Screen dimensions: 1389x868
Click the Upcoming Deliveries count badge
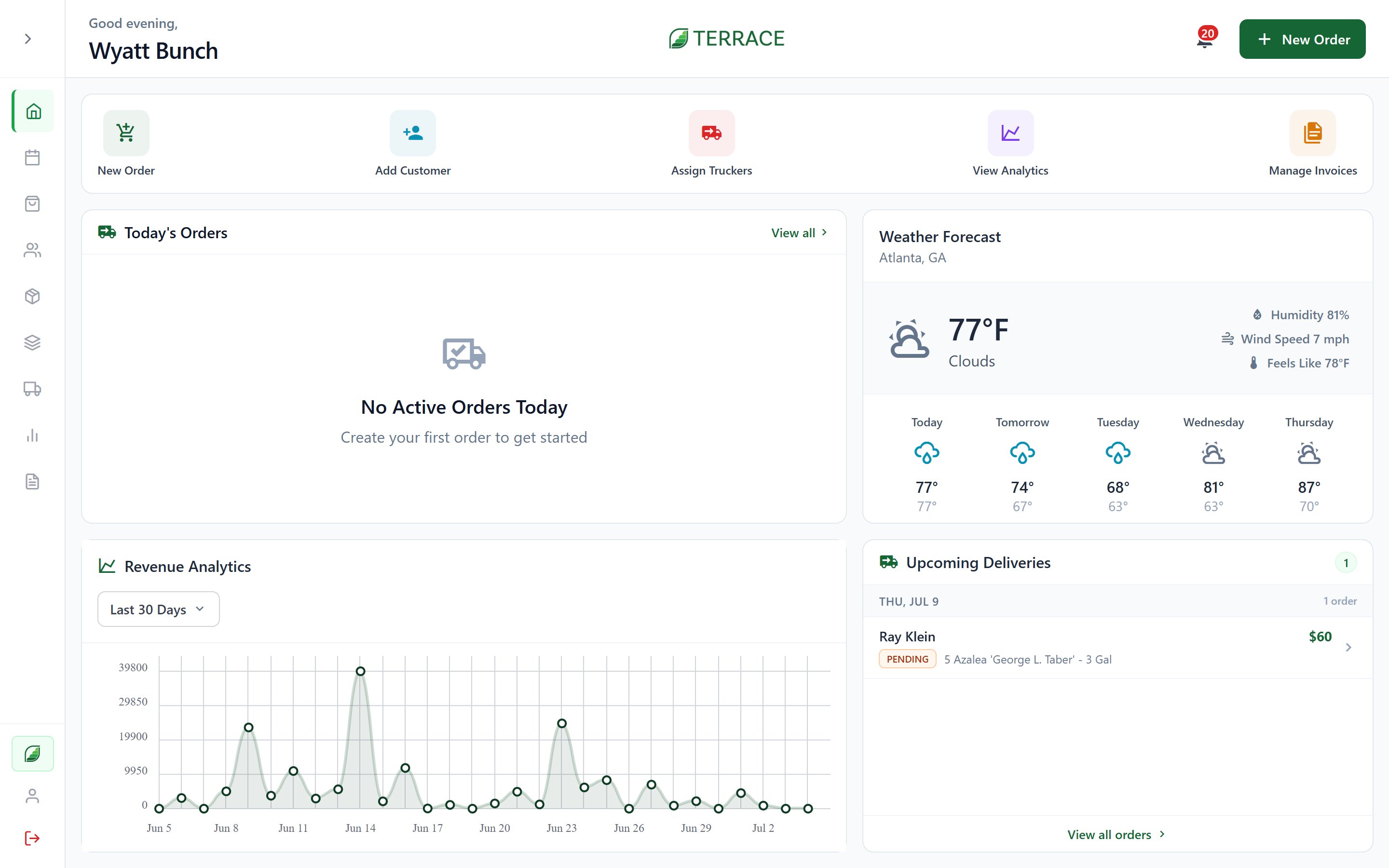pos(1346,563)
